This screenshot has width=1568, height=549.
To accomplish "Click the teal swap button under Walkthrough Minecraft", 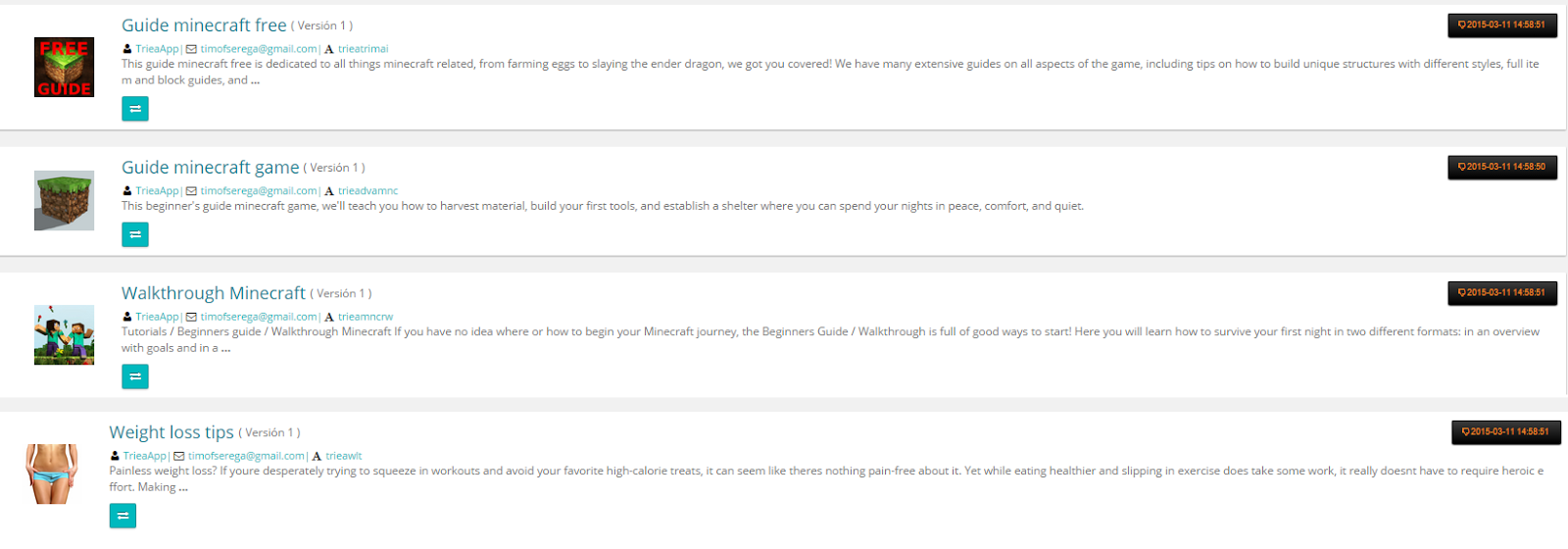I will (135, 376).
